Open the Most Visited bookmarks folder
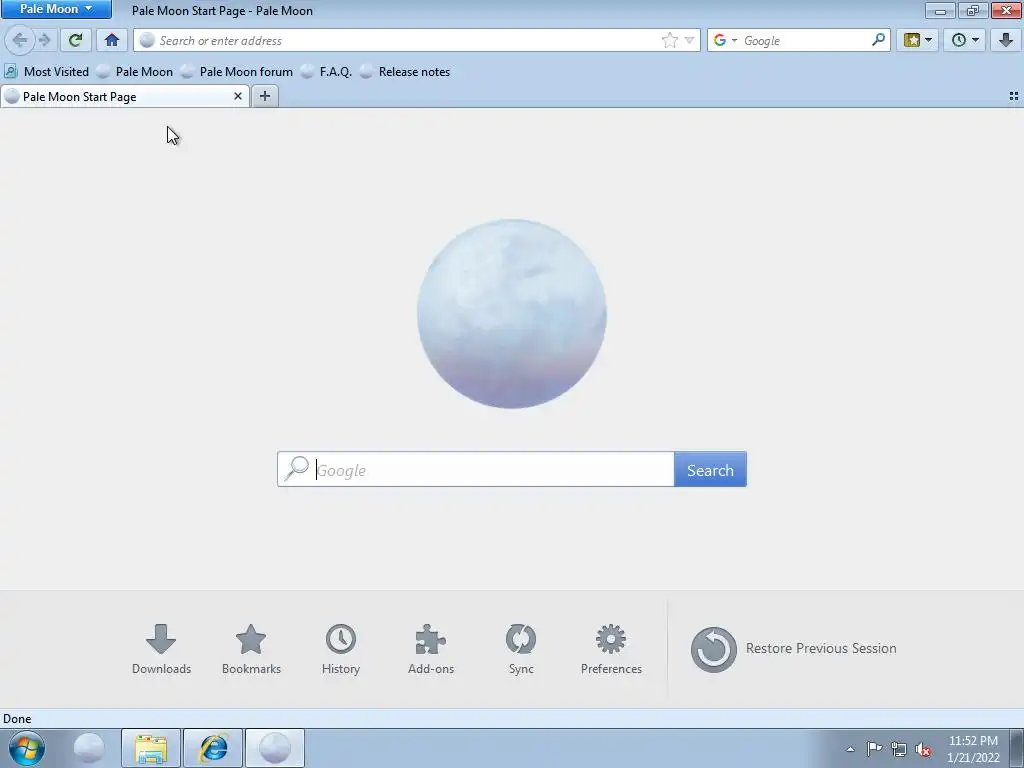 click(x=46, y=72)
